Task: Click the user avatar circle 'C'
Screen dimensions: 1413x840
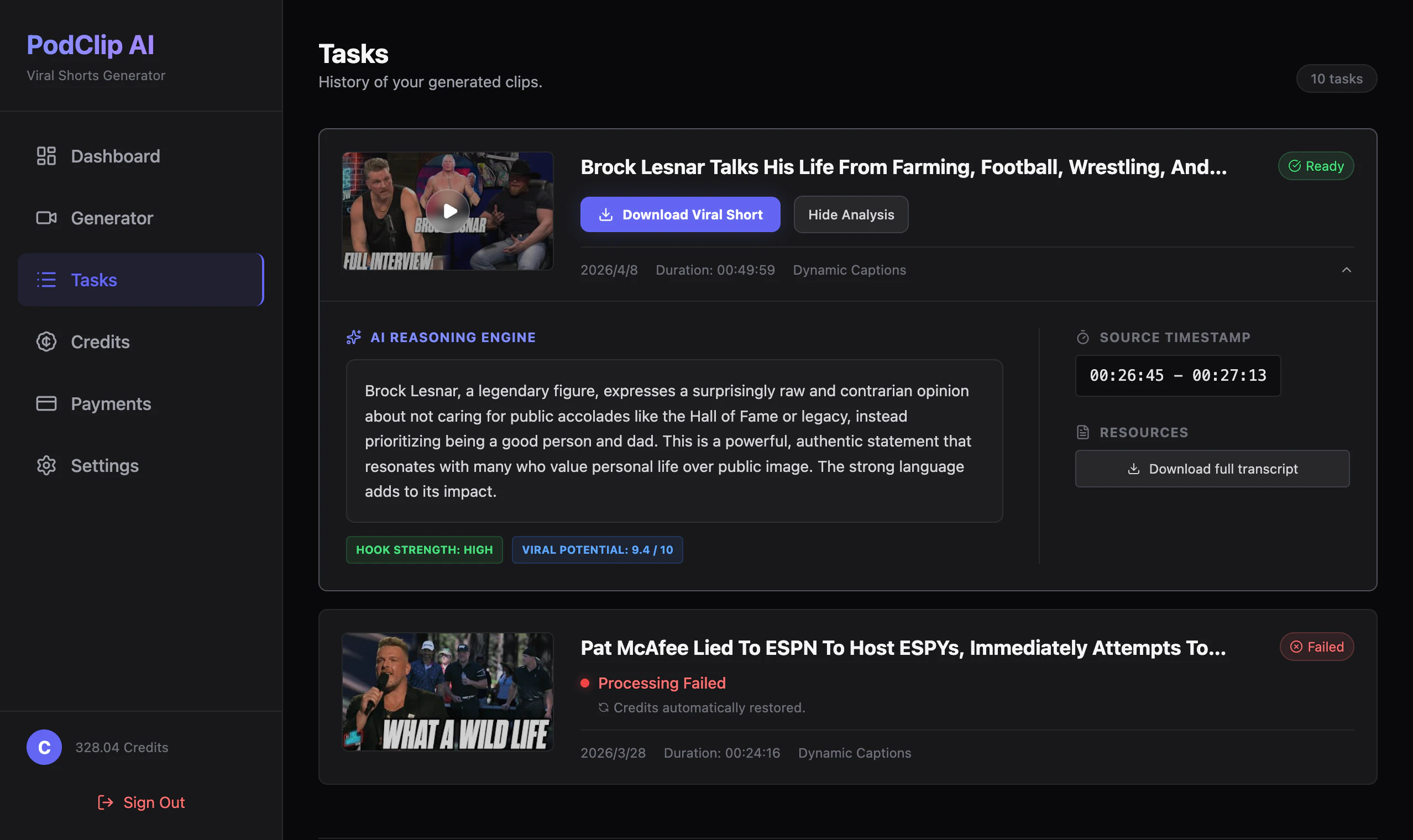Action: pyautogui.click(x=44, y=747)
